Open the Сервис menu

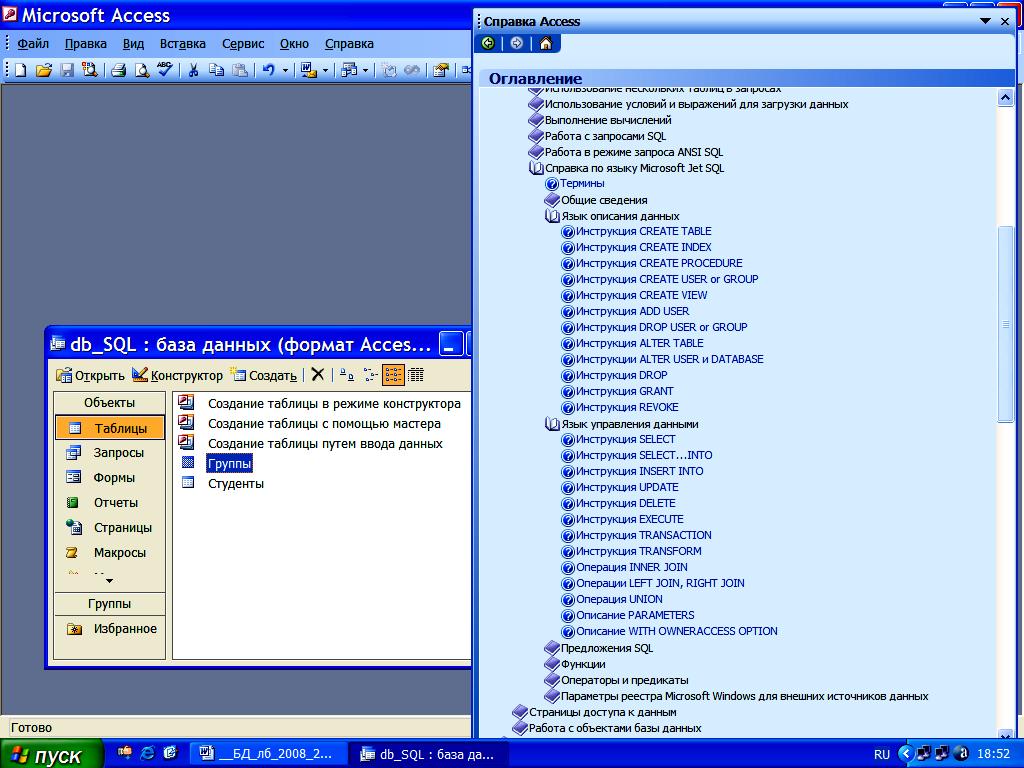click(243, 44)
